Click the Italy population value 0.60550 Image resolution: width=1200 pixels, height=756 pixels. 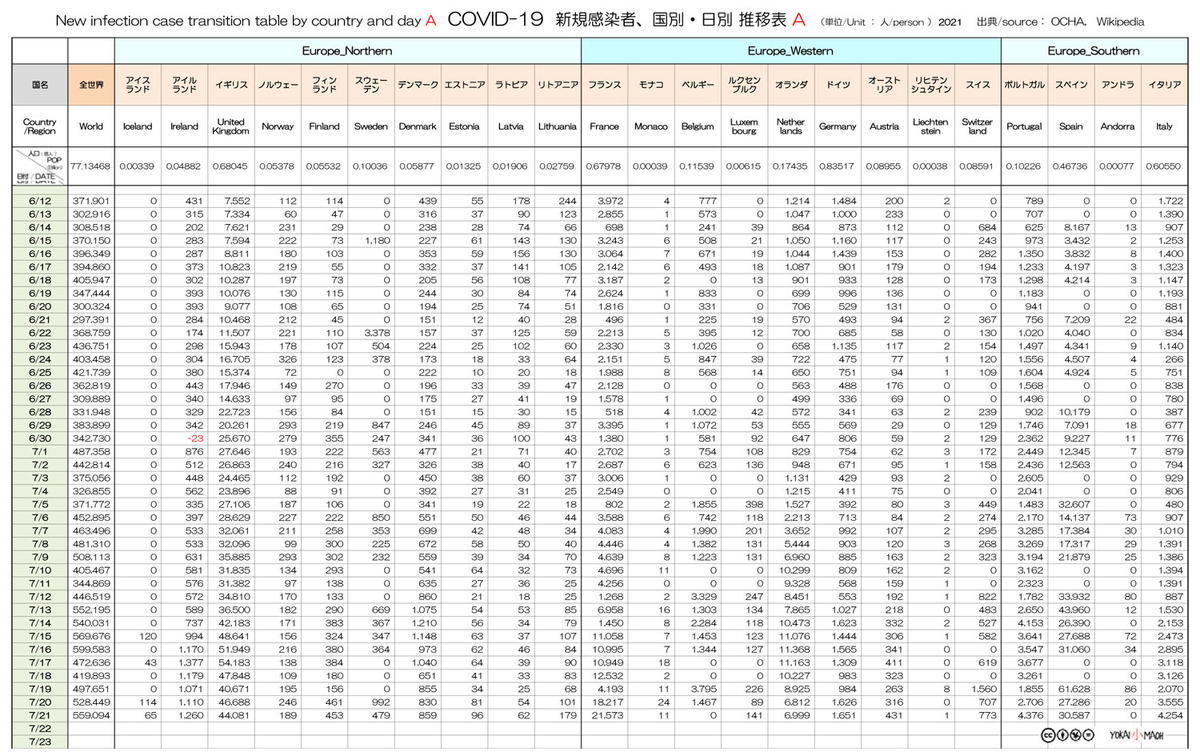(1164, 167)
